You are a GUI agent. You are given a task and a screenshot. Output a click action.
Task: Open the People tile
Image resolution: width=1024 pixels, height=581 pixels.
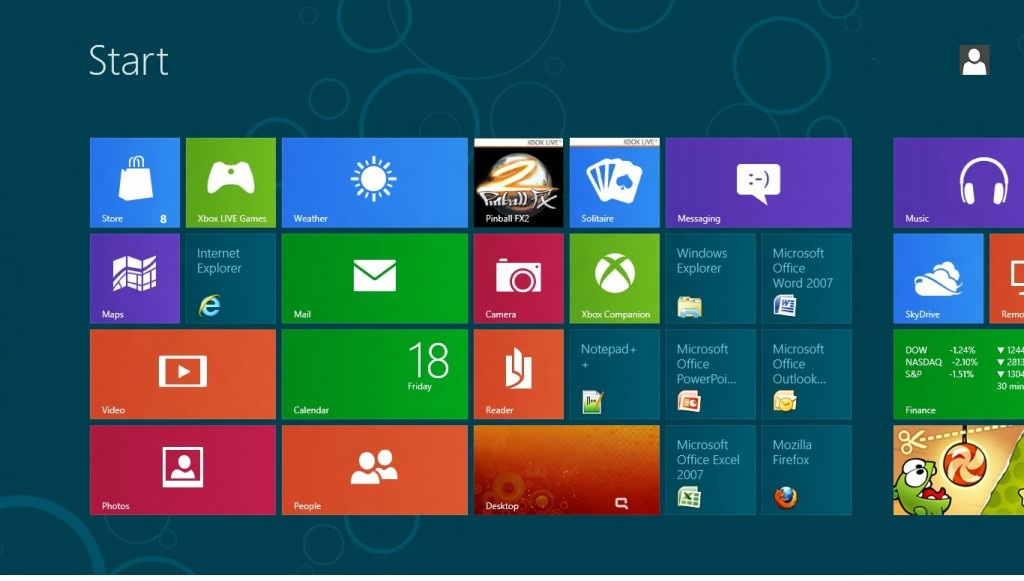point(375,470)
